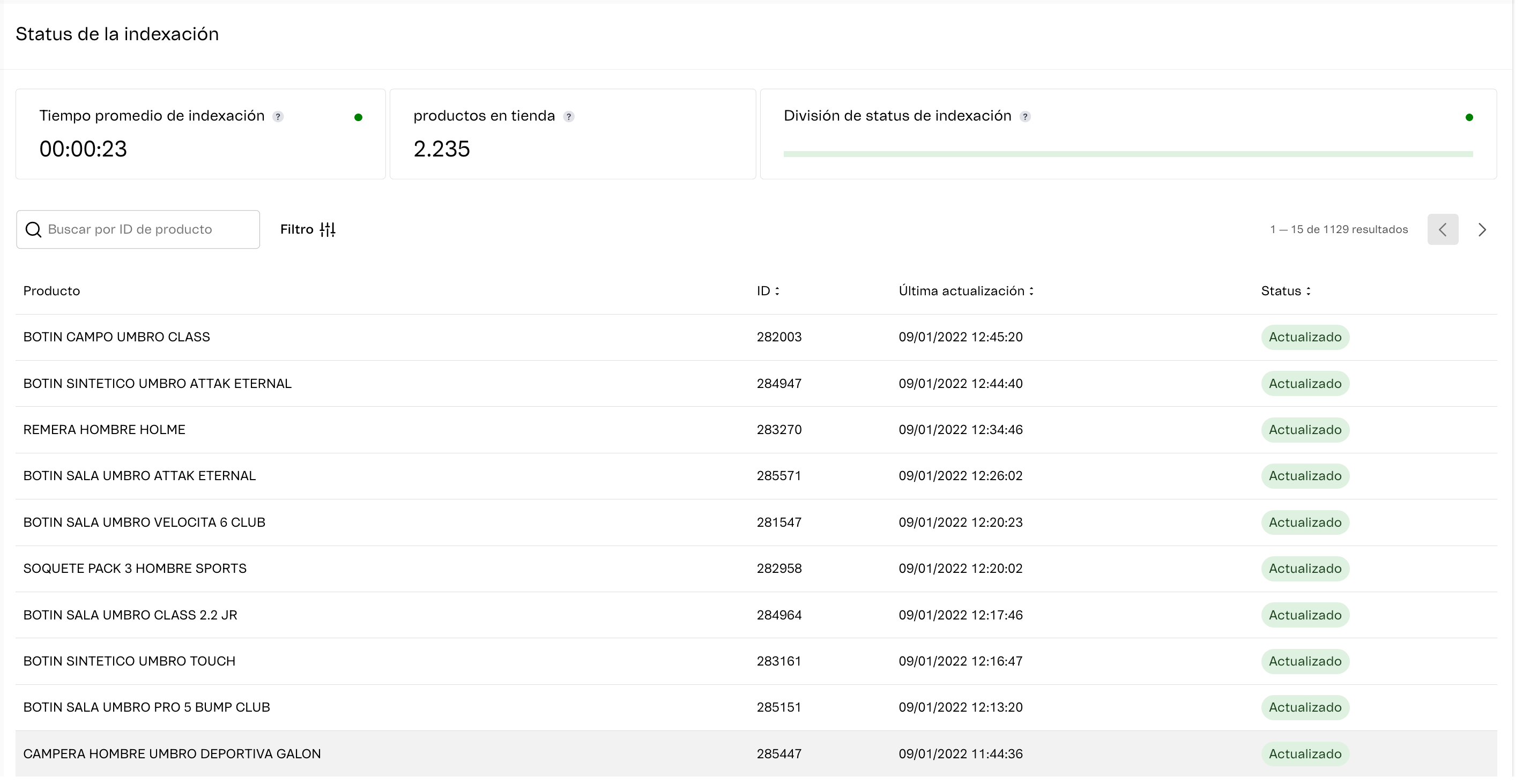Image resolution: width=1530 pixels, height=784 pixels.
Task: Click the Actualizado badge for BOTIN SINTETICO UMBRO TOUCH
Action: 1304,661
